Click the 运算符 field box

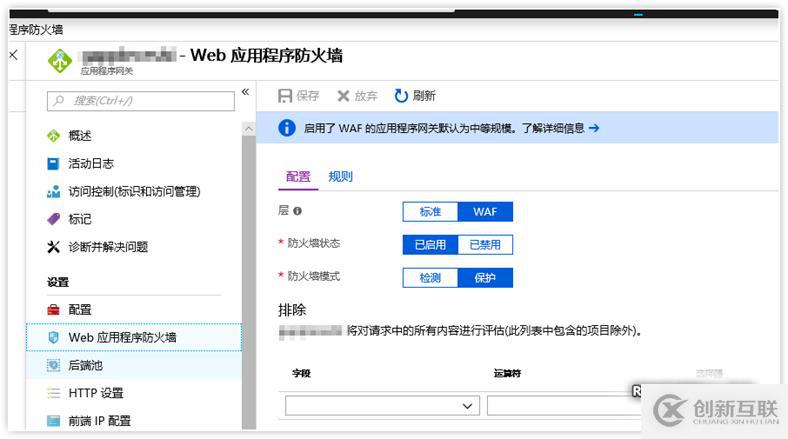[564, 406]
